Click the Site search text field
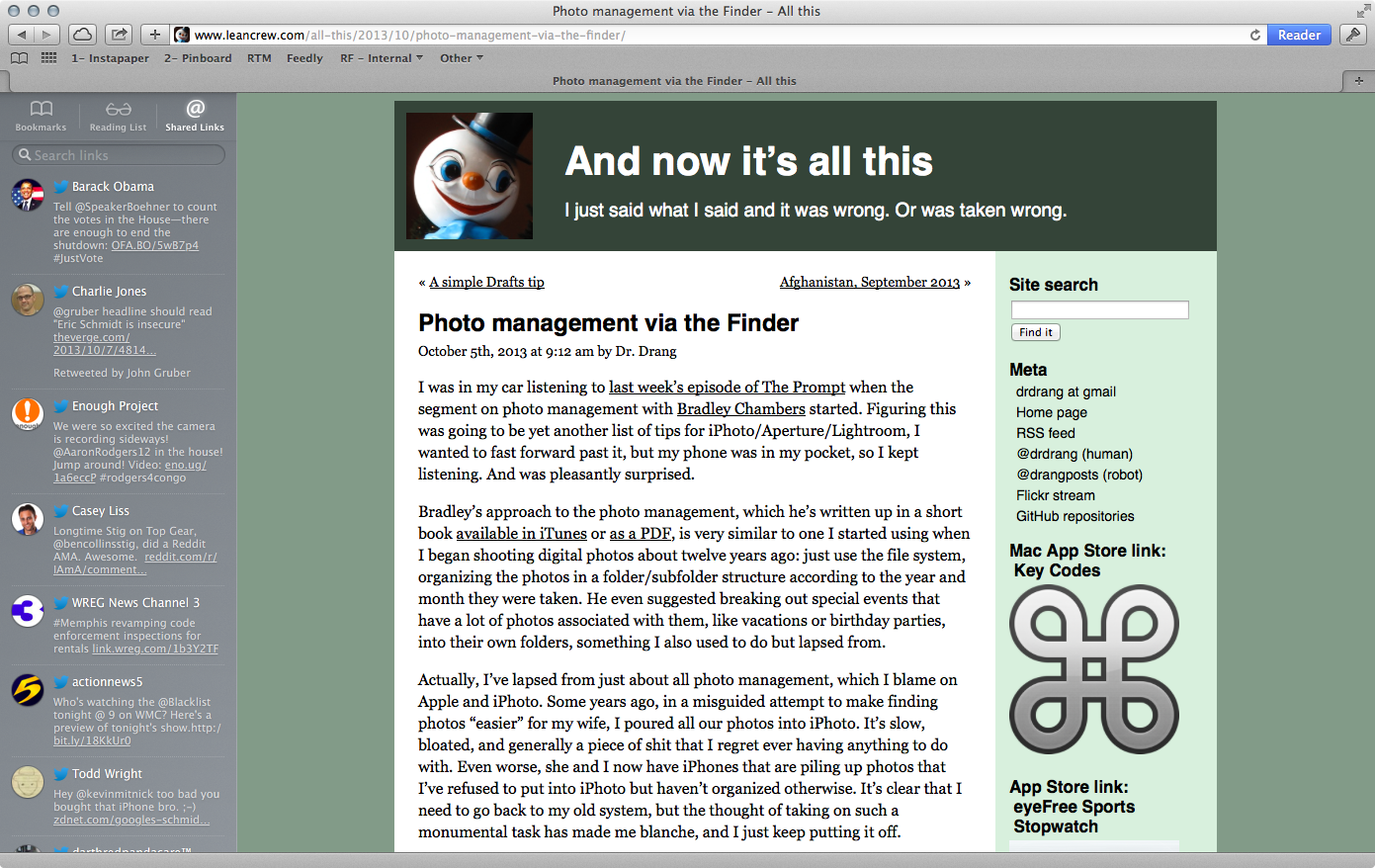The height and width of the screenshot is (868, 1375). (1099, 310)
